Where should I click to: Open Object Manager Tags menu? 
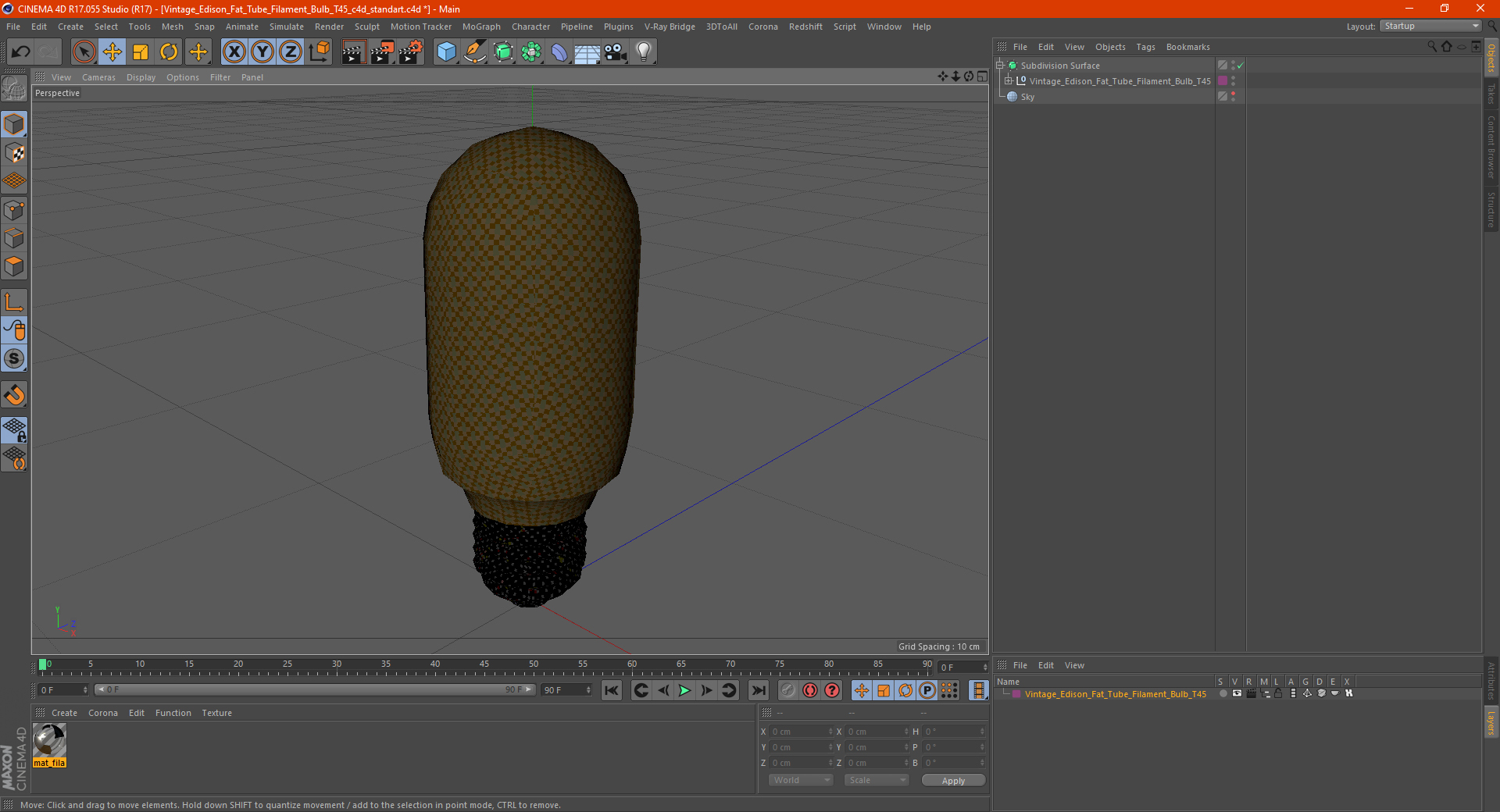coord(1145,47)
